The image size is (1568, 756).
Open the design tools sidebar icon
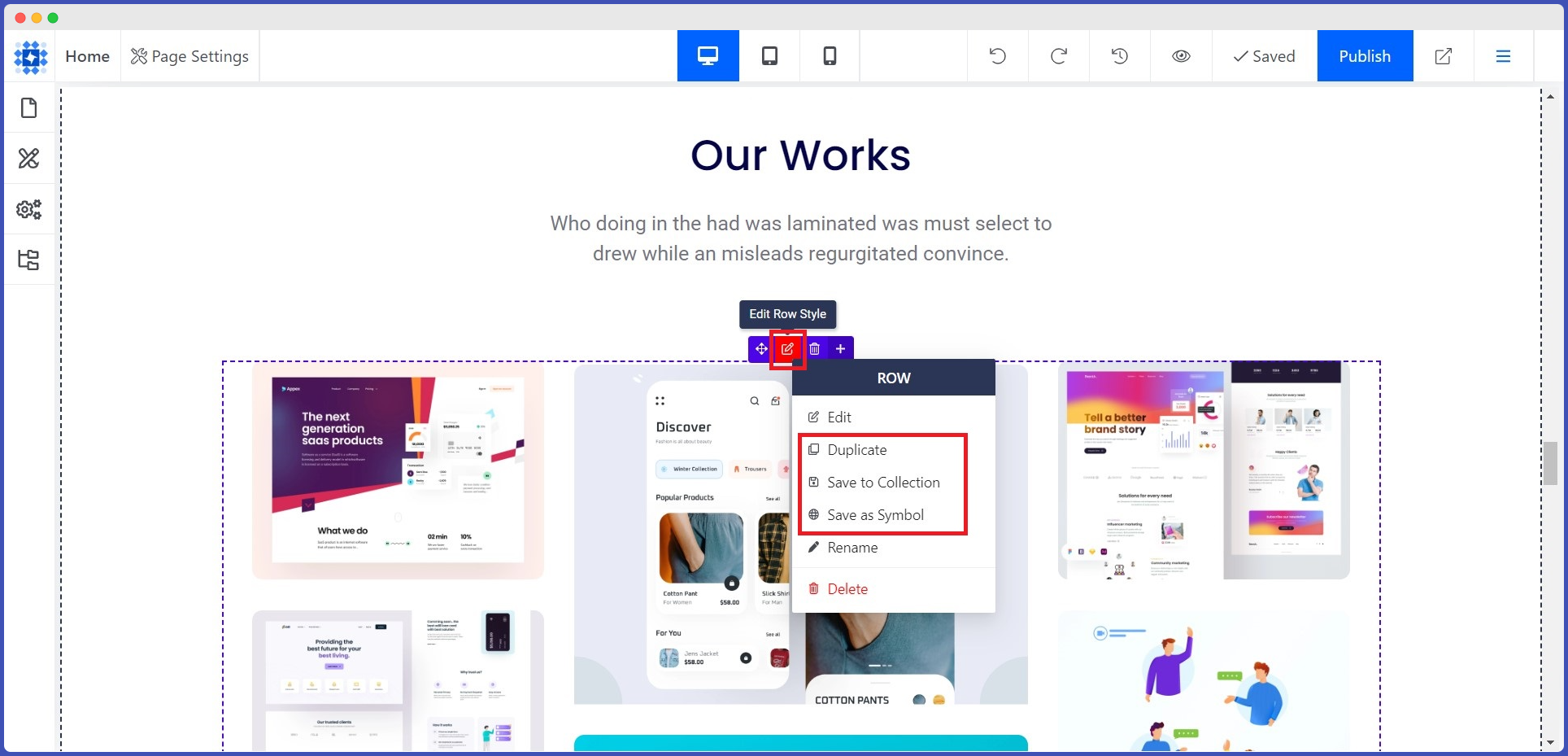click(x=29, y=158)
